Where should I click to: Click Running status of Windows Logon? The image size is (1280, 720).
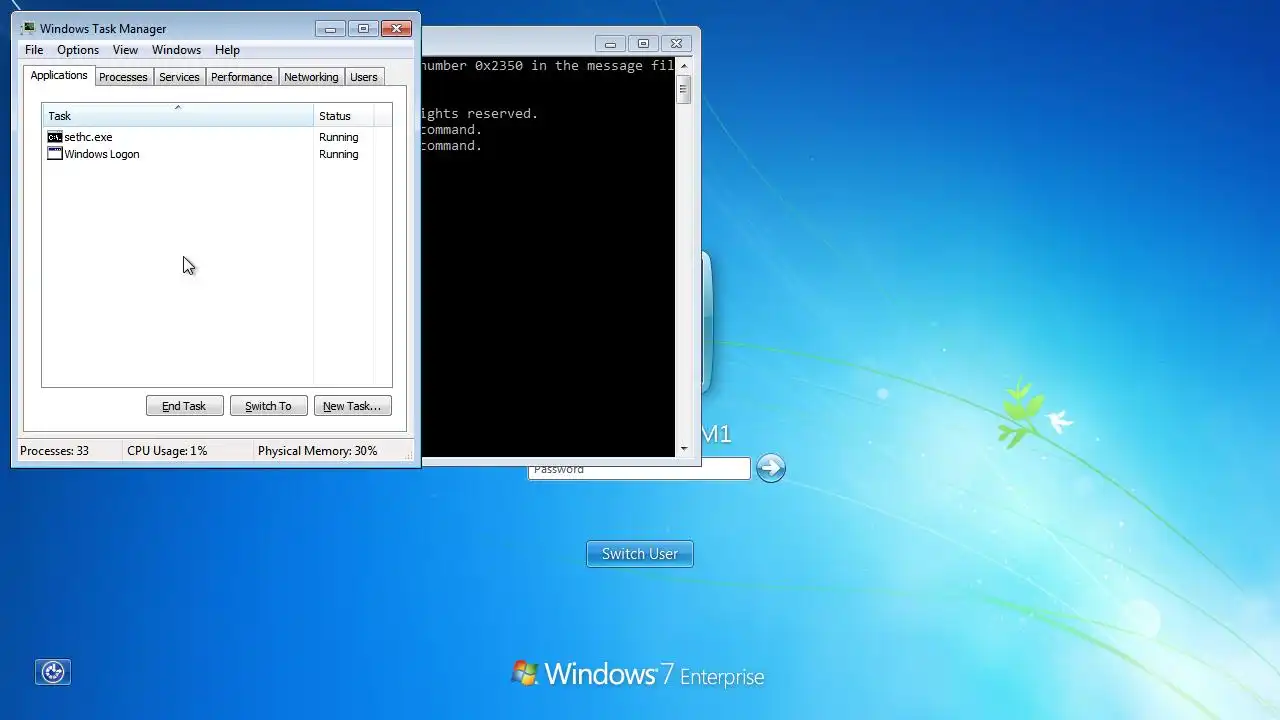click(x=338, y=154)
